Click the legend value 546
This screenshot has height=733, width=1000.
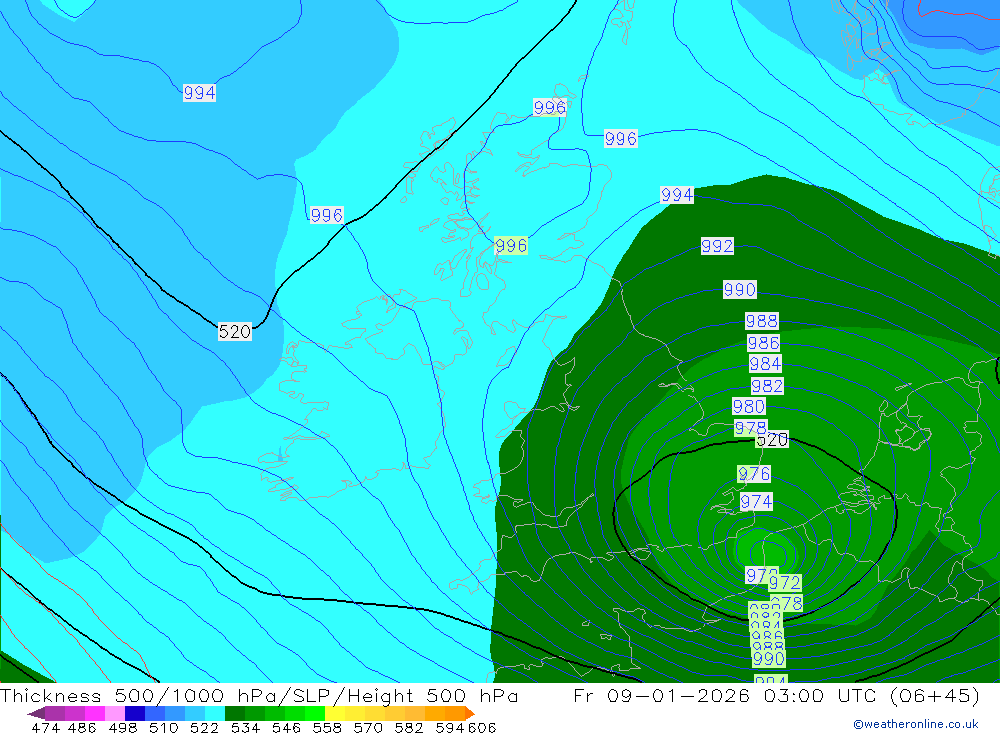(x=286, y=727)
